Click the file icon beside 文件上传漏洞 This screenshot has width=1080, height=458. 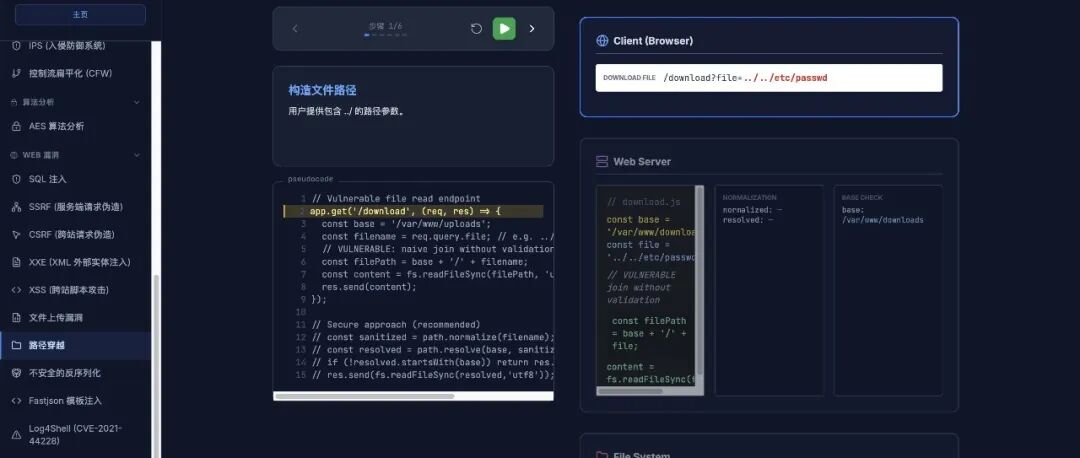coord(17,318)
